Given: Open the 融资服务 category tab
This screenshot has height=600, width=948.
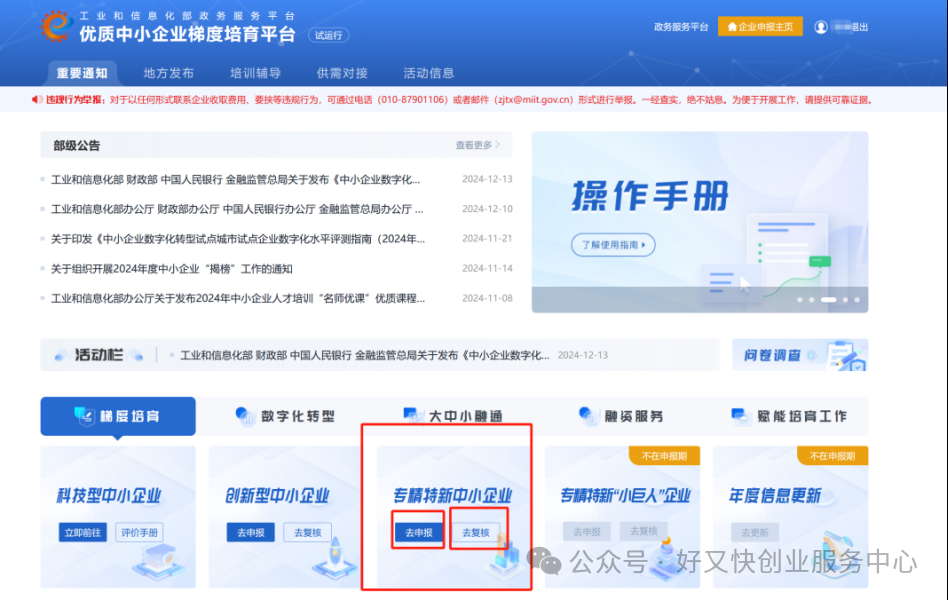Looking at the screenshot, I should pos(622,416).
